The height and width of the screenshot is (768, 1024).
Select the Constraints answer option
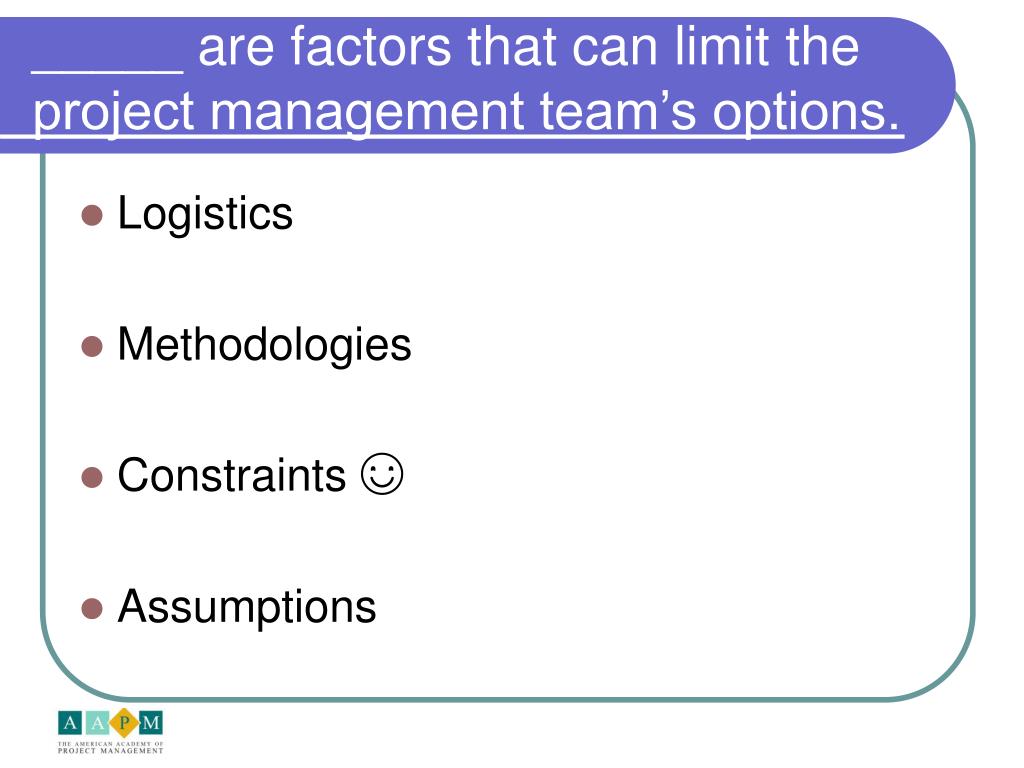coord(232,475)
